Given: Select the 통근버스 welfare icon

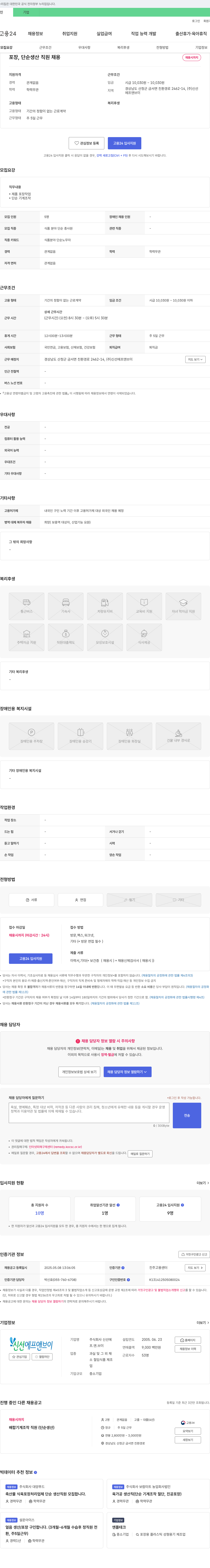Looking at the screenshot, I should click(27, 606).
